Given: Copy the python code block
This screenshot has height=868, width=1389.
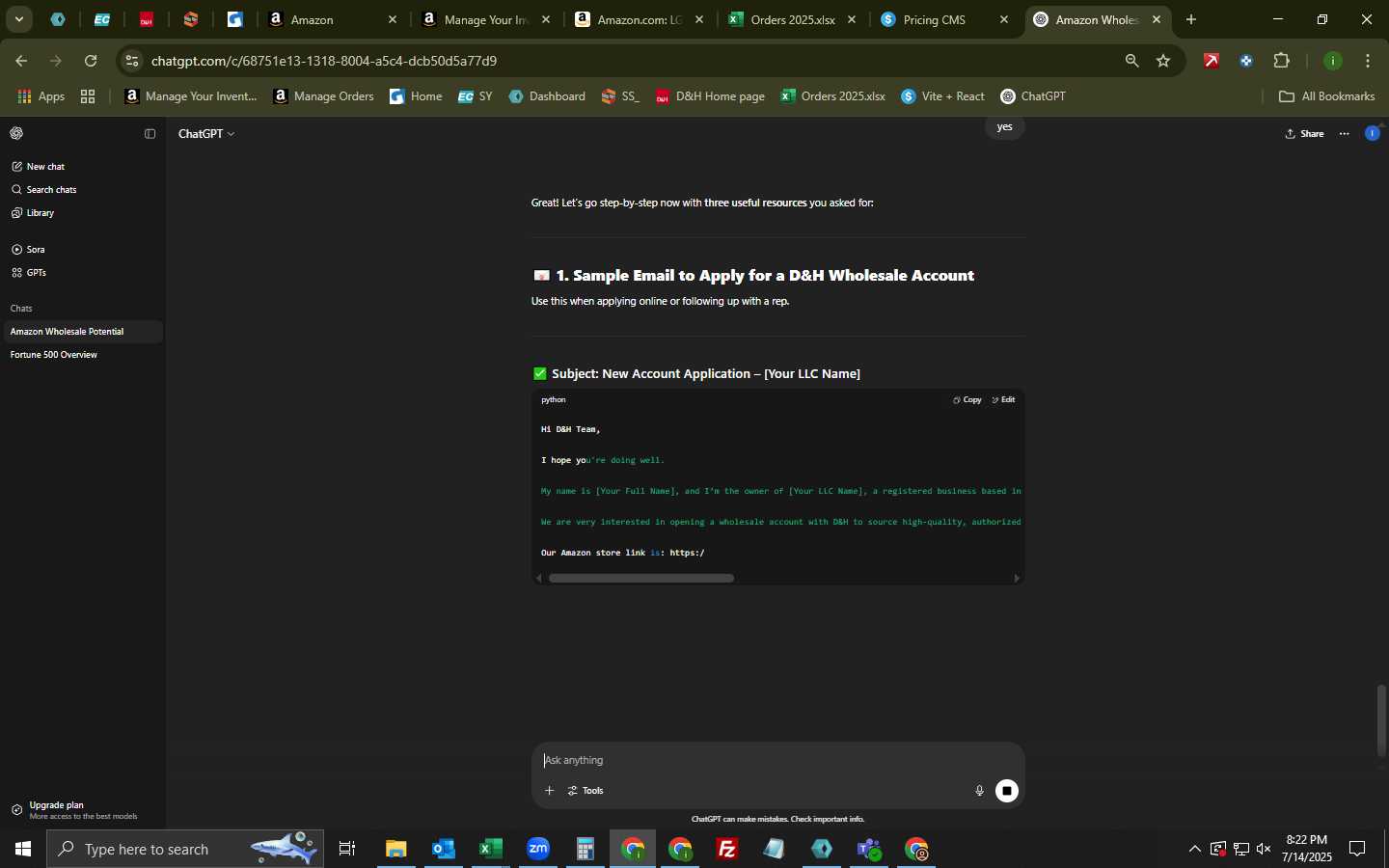Looking at the screenshot, I should pyautogui.click(x=967, y=399).
